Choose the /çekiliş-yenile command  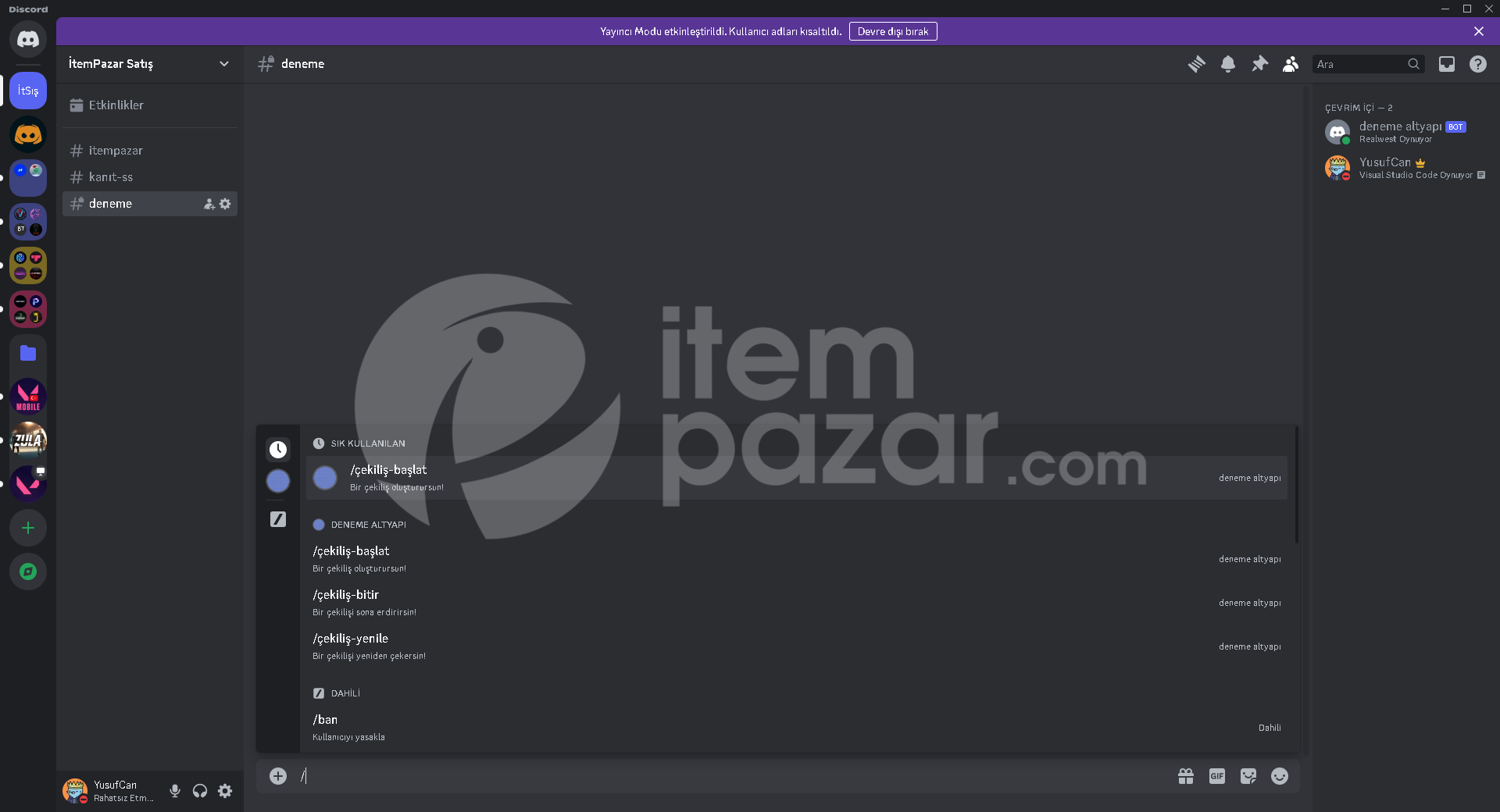797,646
